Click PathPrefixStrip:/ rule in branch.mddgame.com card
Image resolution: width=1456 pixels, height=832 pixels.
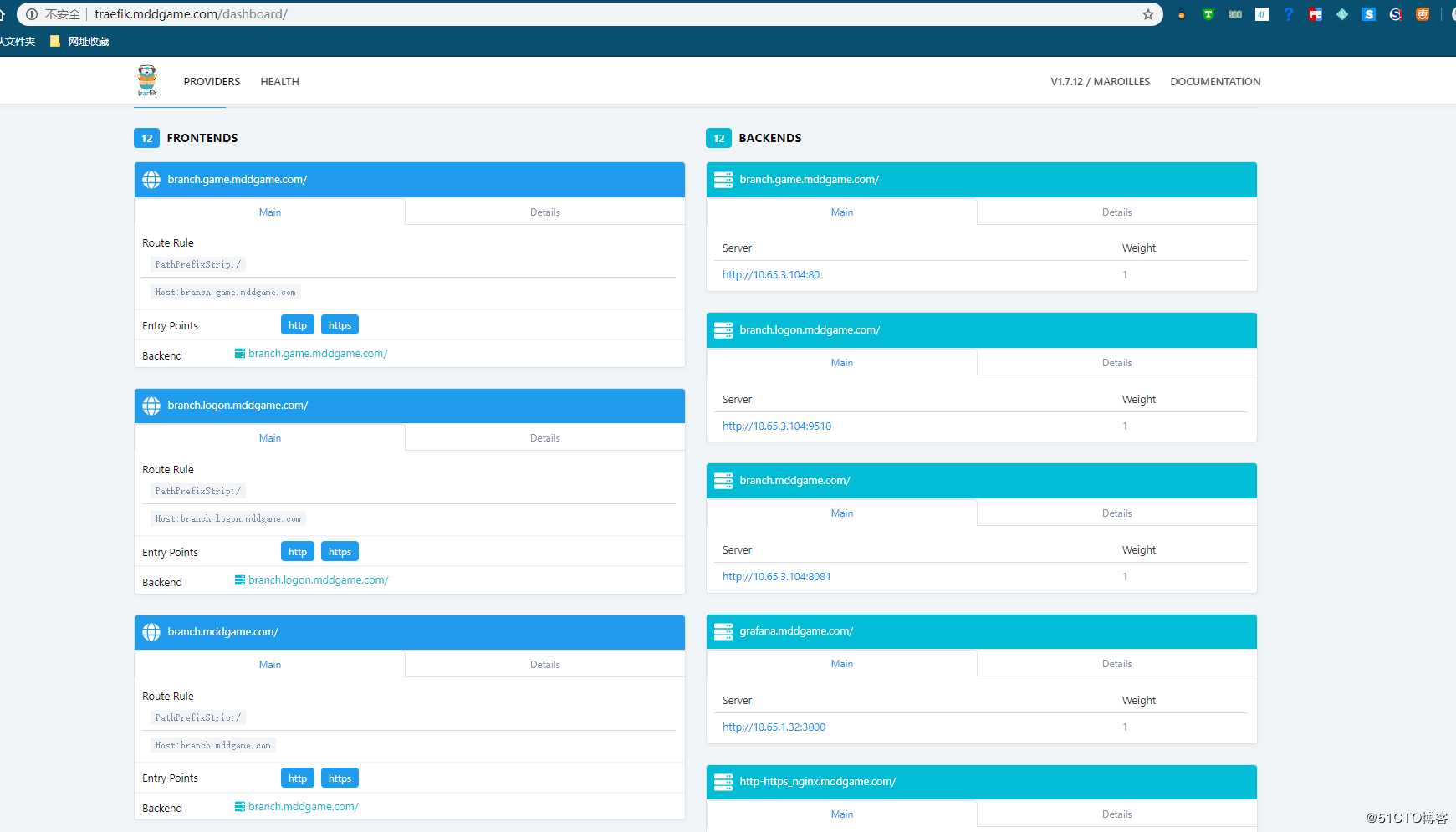pos(197,718)
